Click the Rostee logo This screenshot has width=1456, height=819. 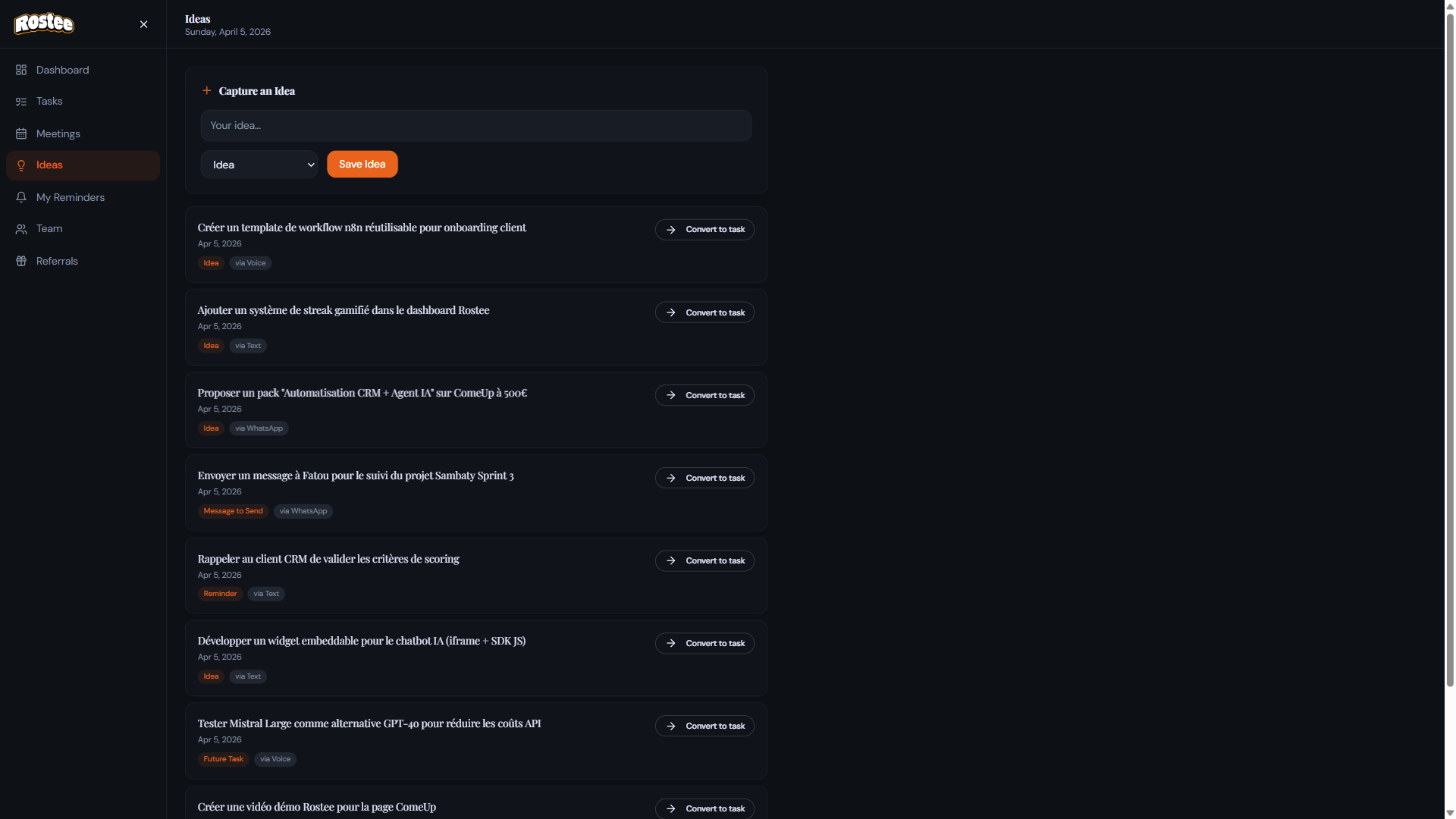pyautogui.click(x=44, y=24)
